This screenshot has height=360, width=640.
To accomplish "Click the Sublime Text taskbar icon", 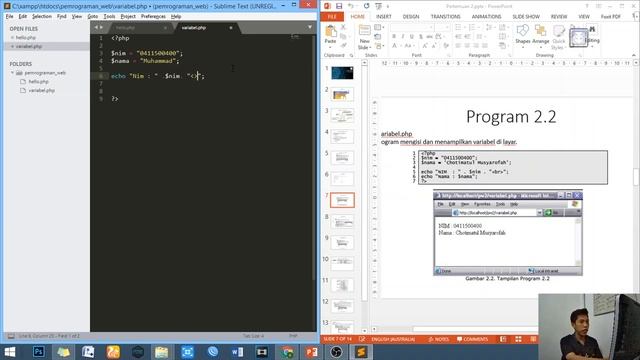I will click(x=361, y=352).
